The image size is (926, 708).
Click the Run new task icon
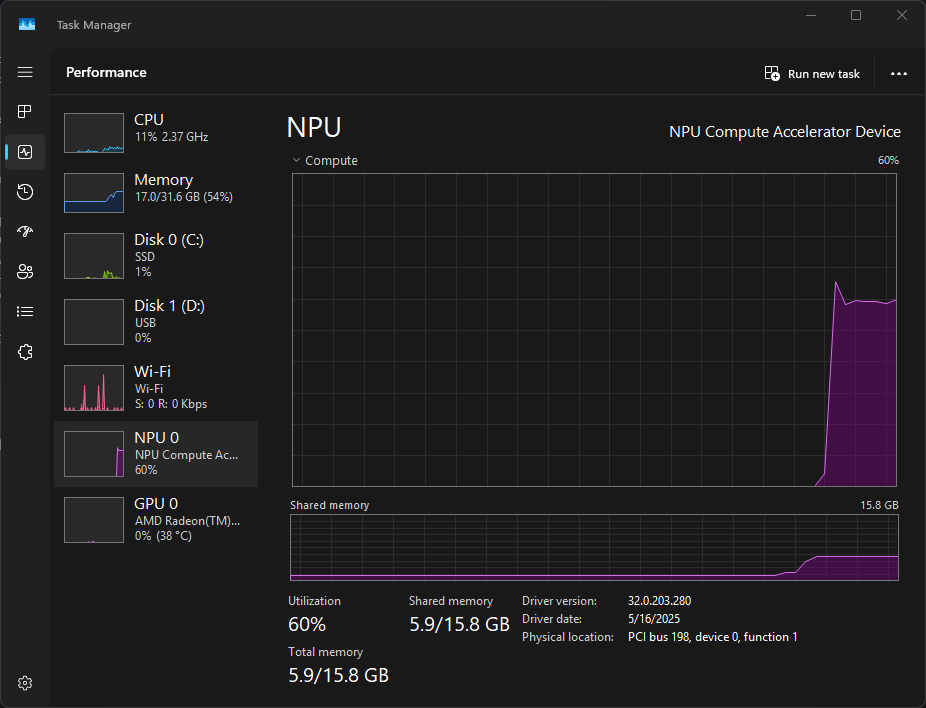pyautogui.click(x=772, y=73)
